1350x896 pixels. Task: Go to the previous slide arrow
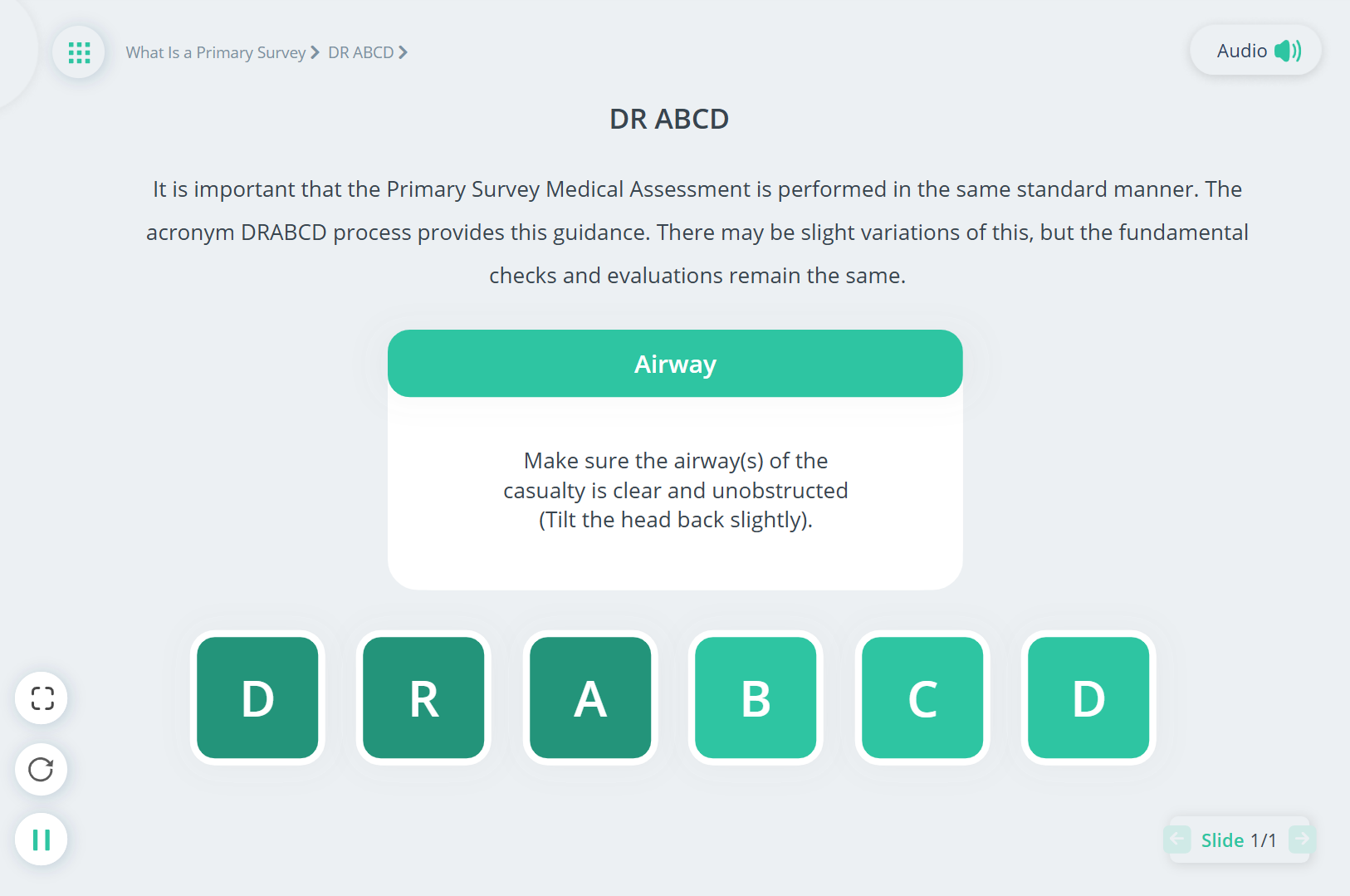coord(1177,840)
